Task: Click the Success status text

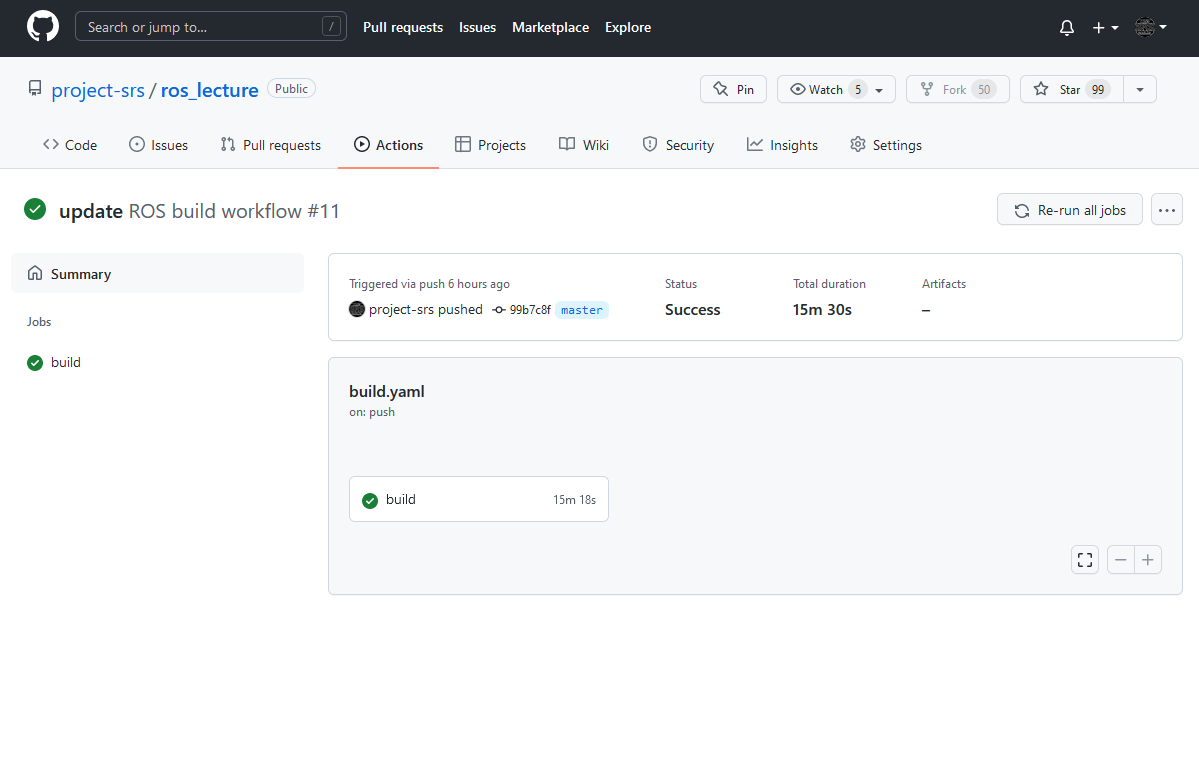Action: 693,309
